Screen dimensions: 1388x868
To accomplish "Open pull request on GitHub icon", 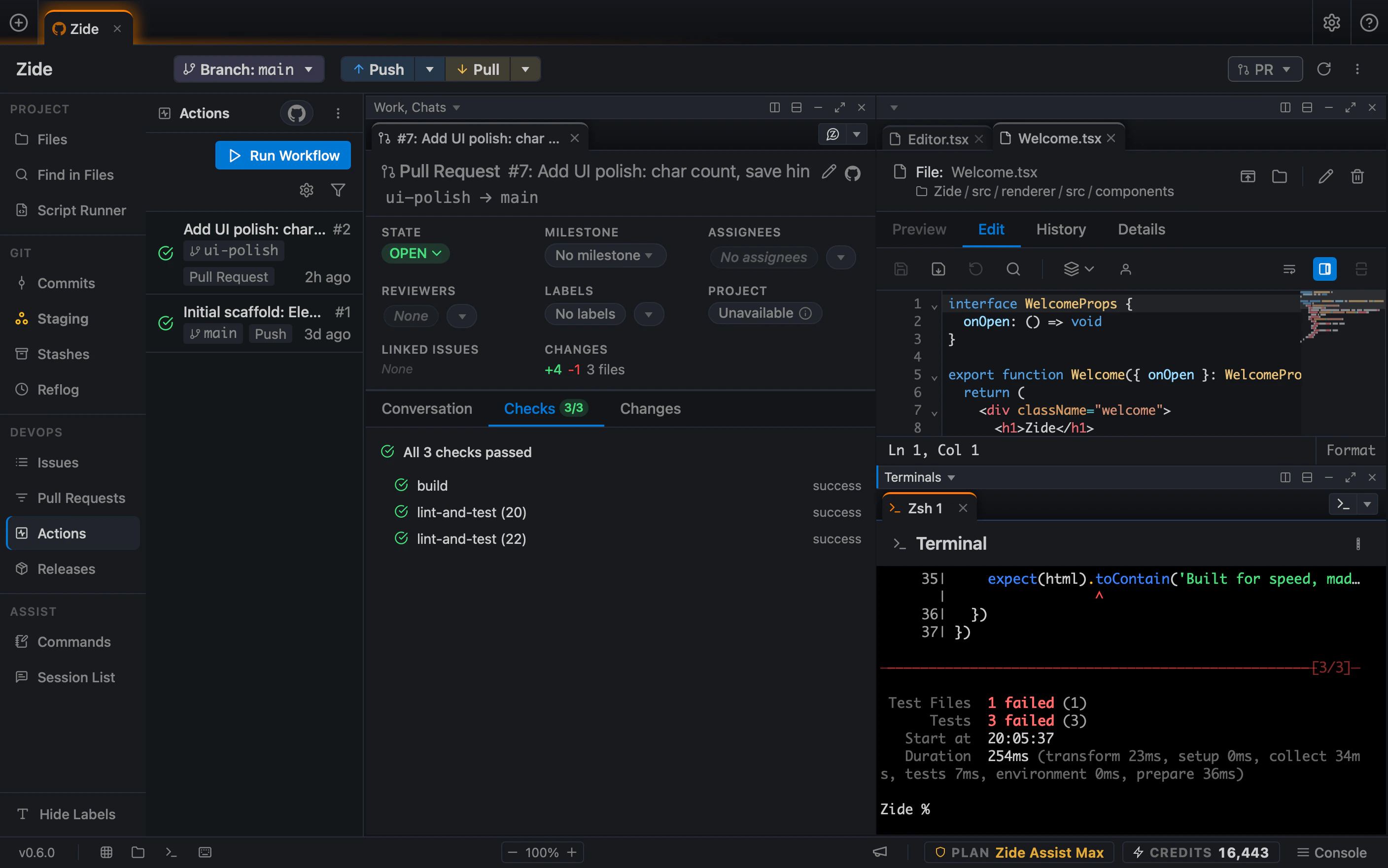I will 853,173.
